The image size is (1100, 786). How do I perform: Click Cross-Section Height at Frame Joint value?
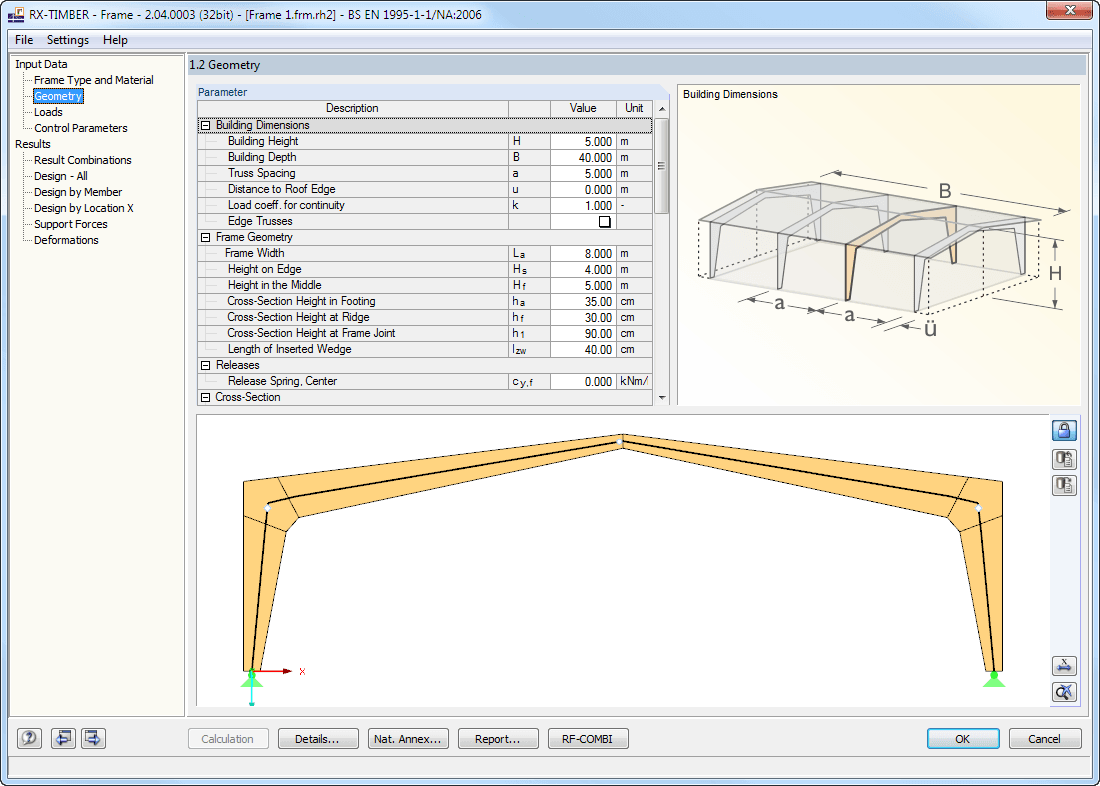coord(582,333)
